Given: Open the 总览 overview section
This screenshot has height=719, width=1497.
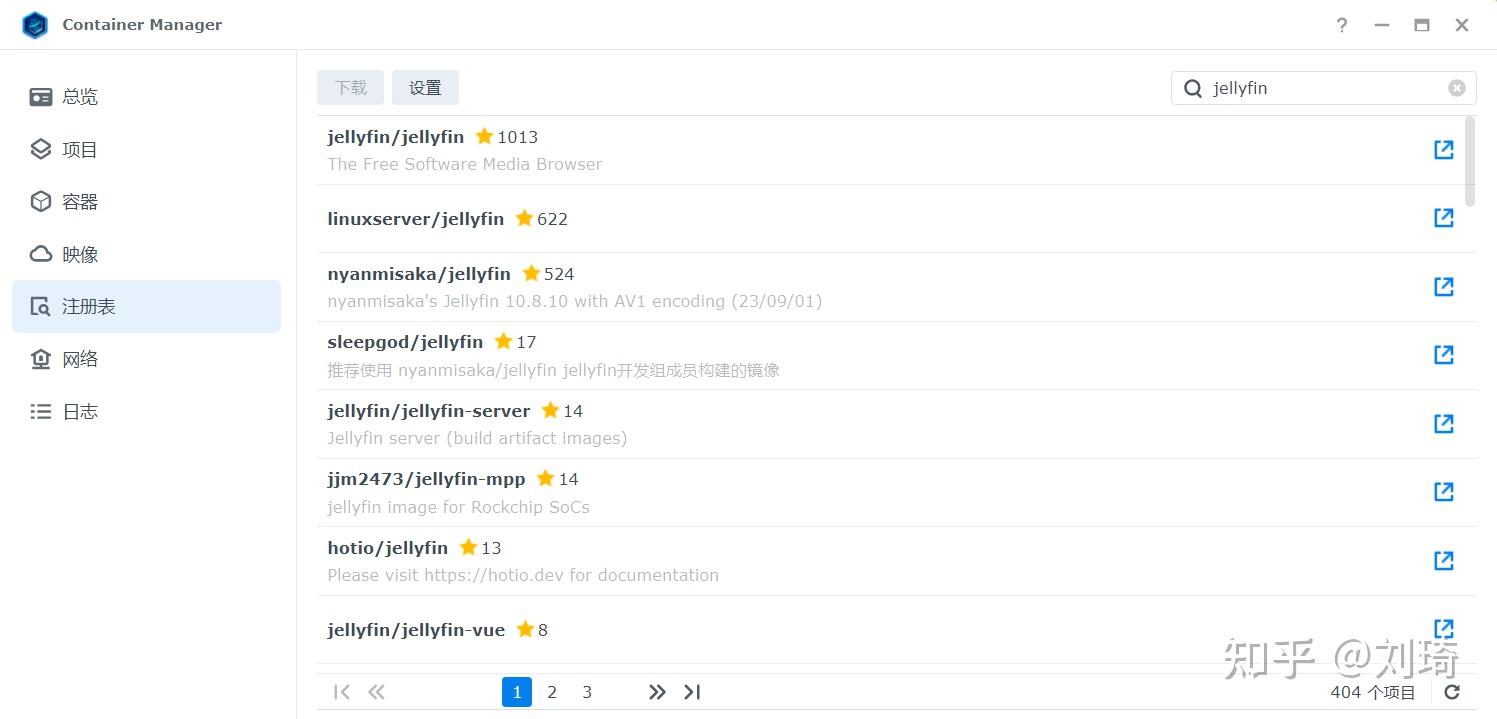Looking at the screenshot, I should (146, 97).
